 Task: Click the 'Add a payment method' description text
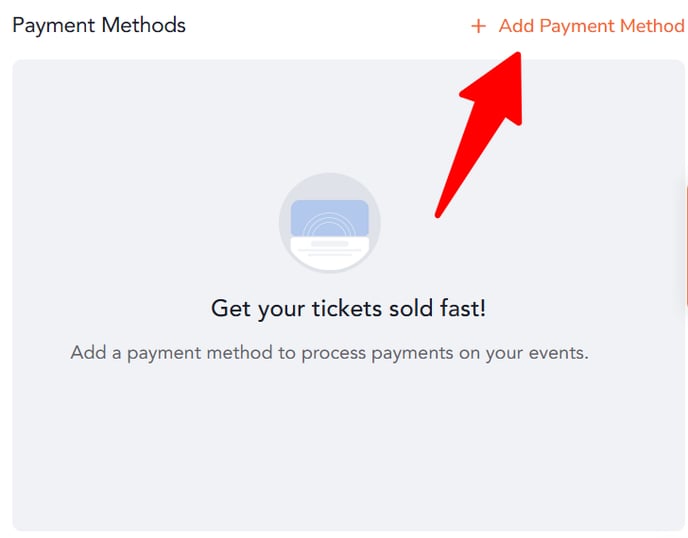click(330, 353)
